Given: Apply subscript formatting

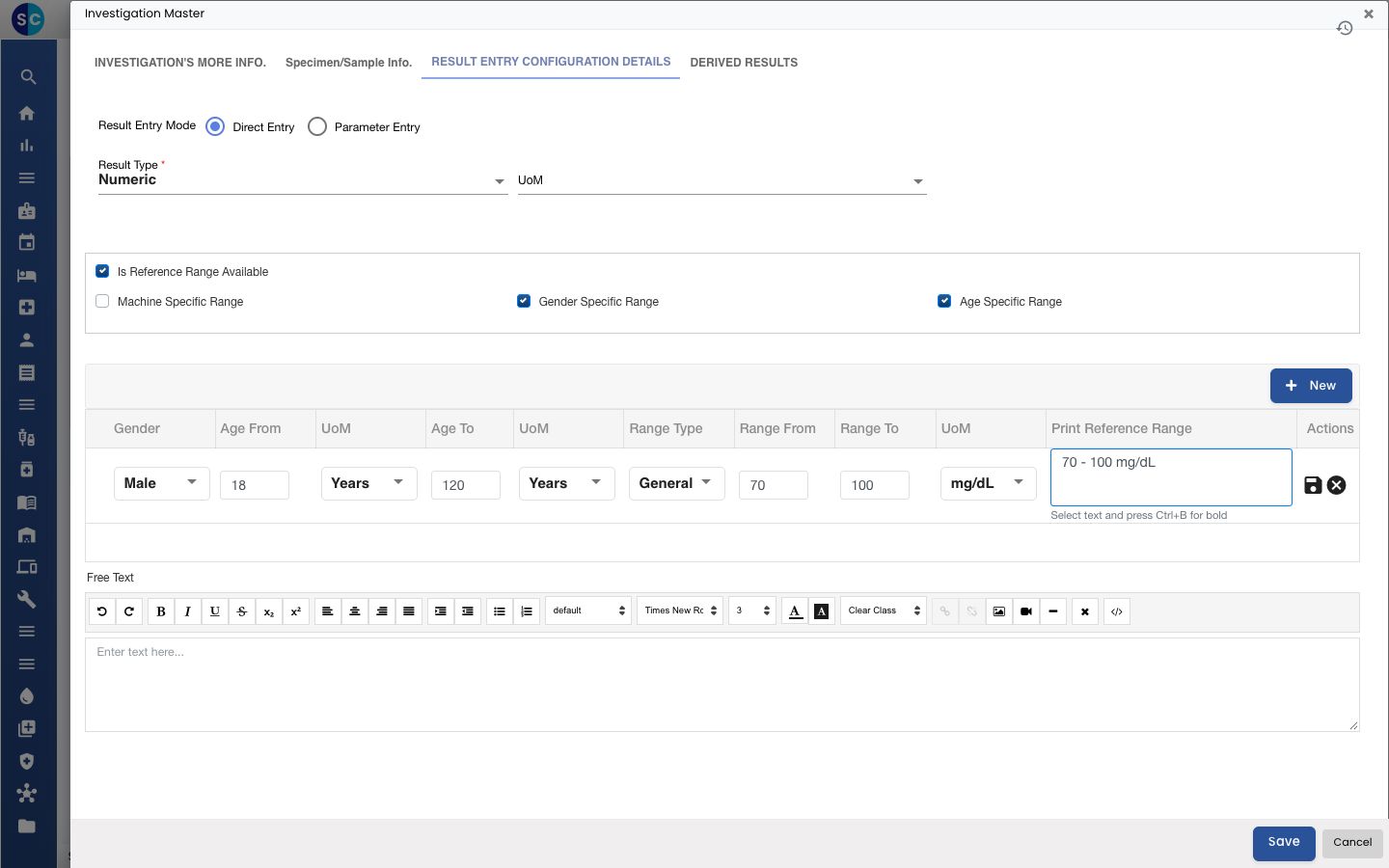Looking at the screenshot, I should 269,611.
